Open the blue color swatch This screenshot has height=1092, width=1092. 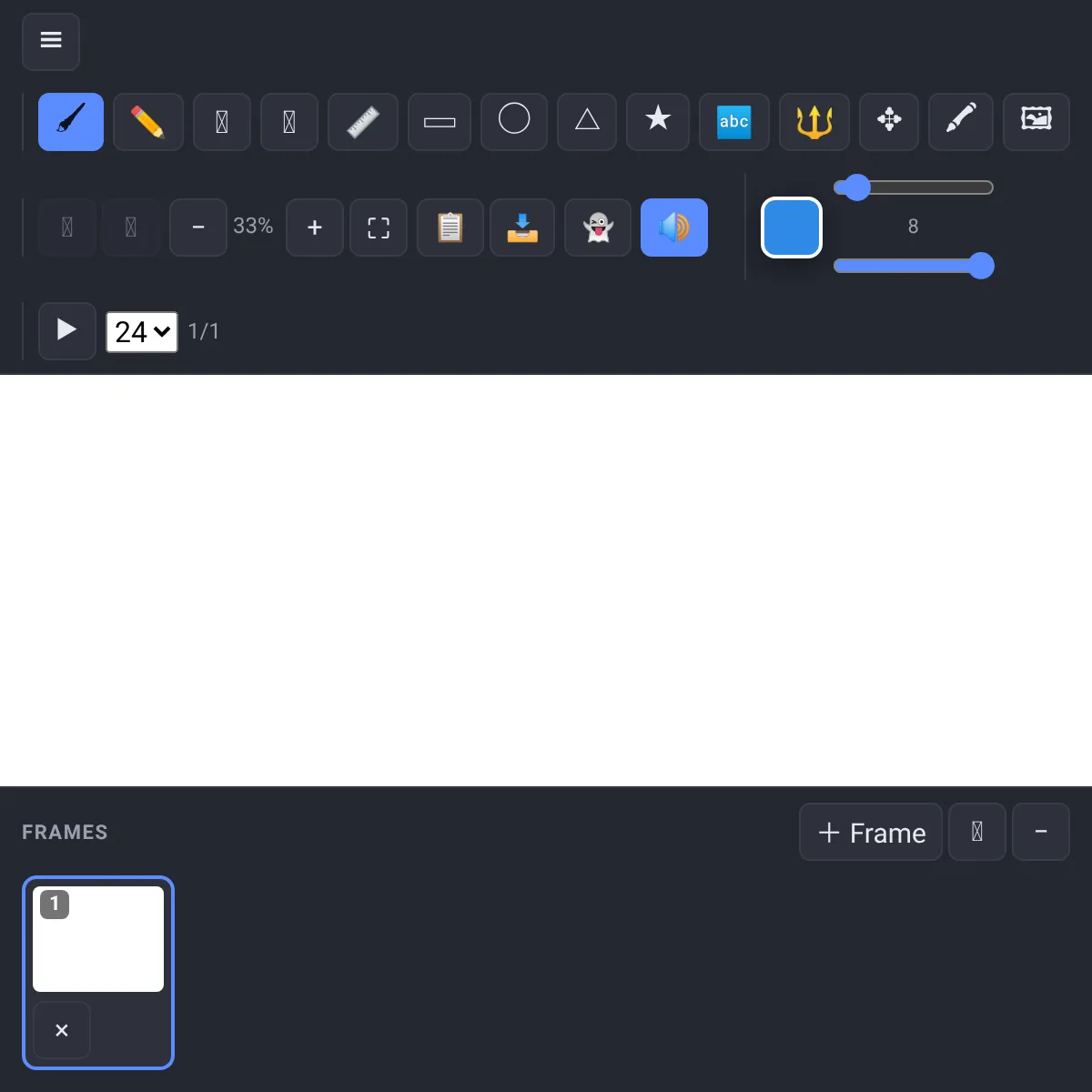pos(792,227)
